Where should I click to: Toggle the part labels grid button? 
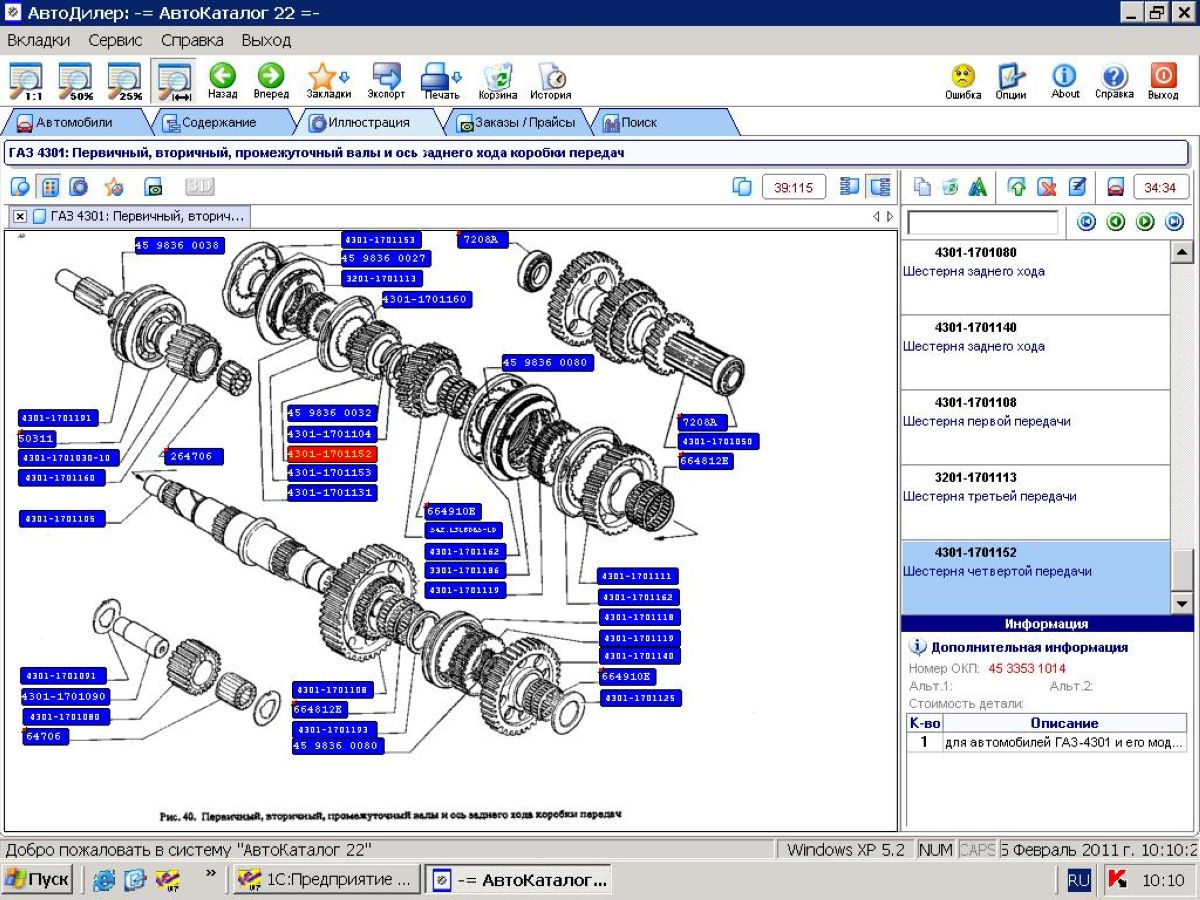click(x=50, y=186)
